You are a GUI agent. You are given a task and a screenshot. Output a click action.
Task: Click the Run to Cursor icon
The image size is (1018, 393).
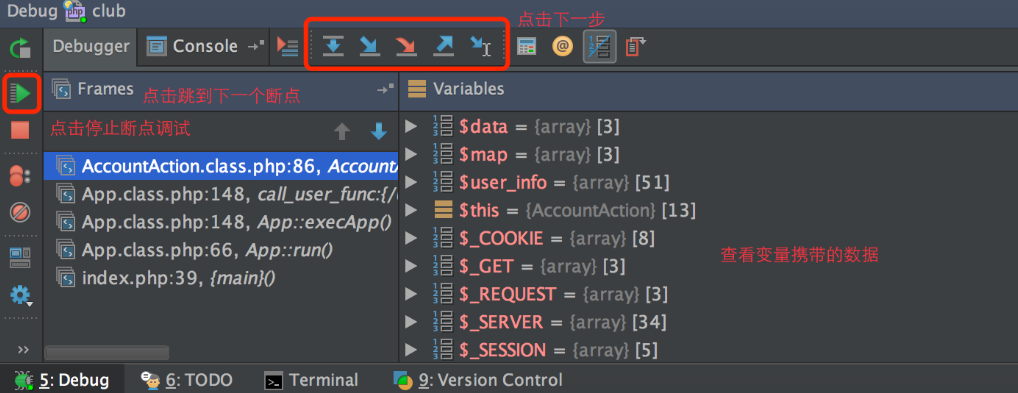click(x=480, y=46)
